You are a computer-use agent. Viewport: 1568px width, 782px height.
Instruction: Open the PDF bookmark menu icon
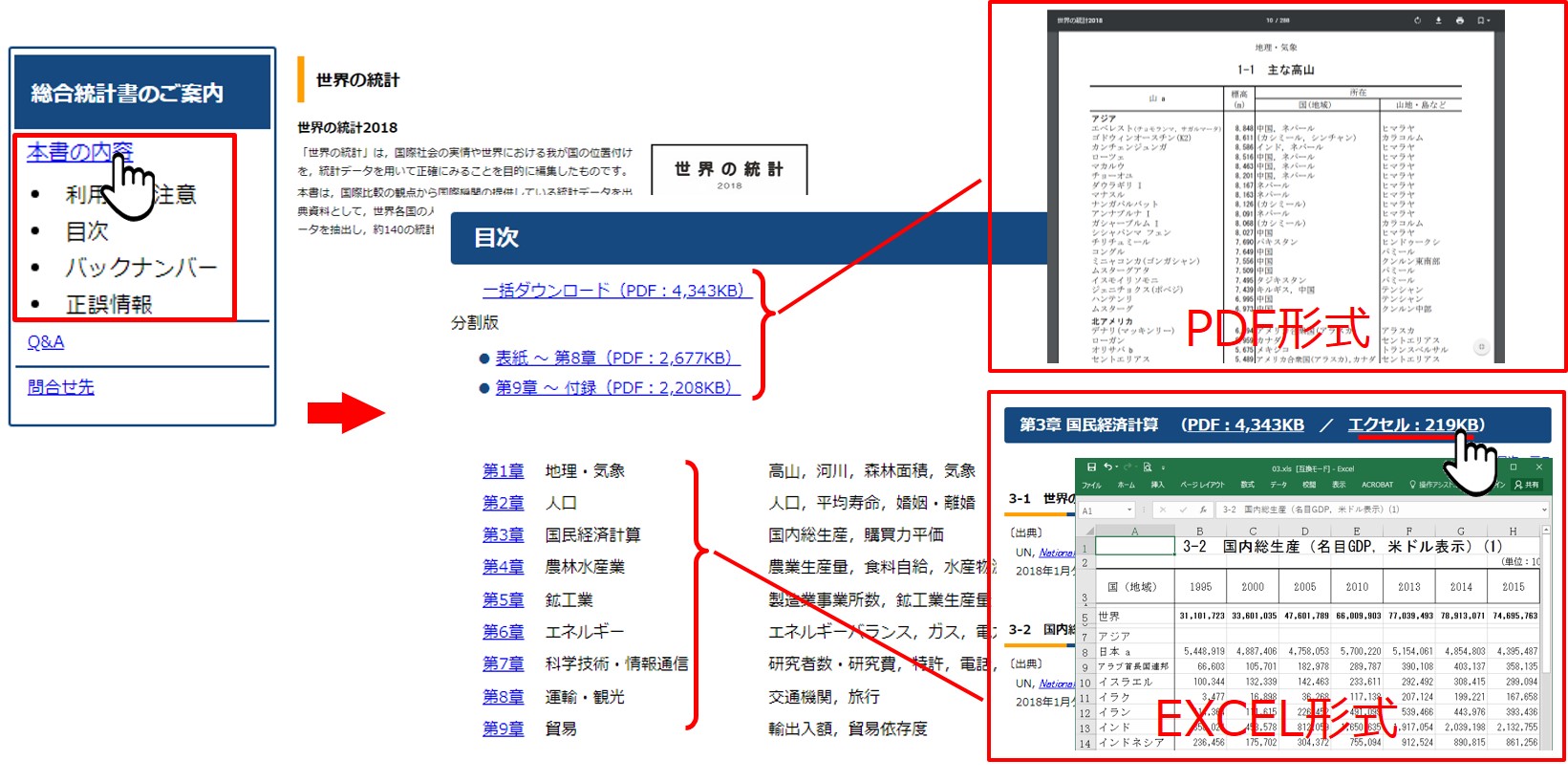click(x=1481, y=20)
